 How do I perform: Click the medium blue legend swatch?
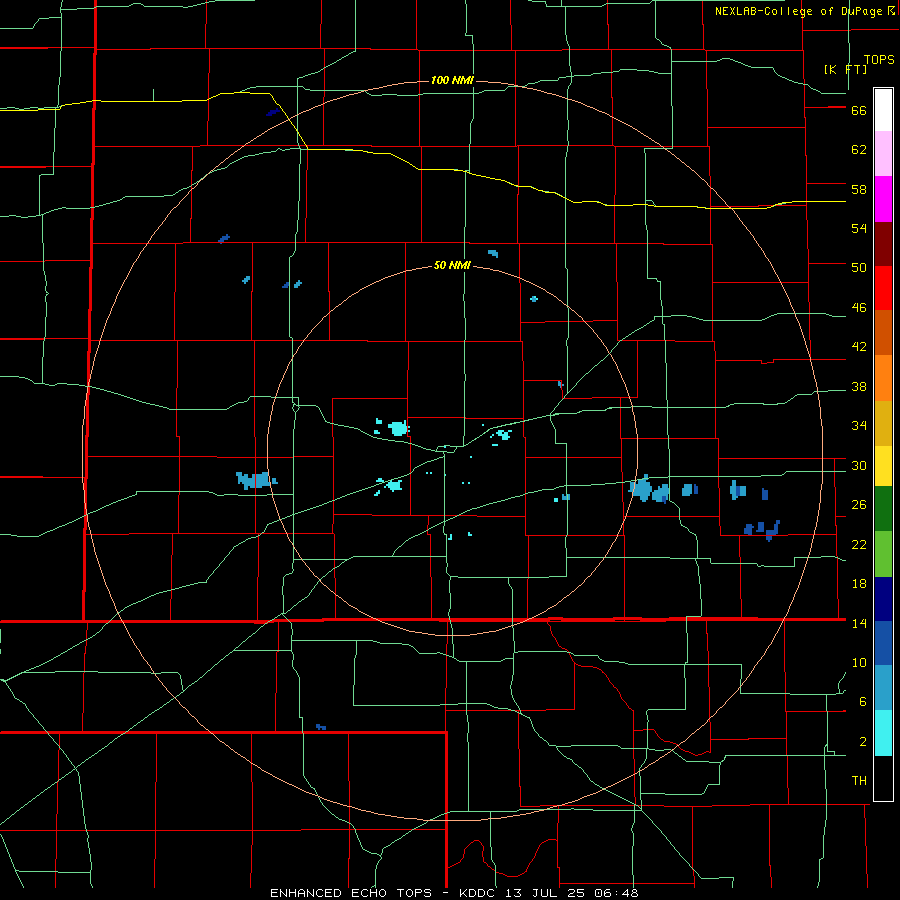[x=883, y=643]
